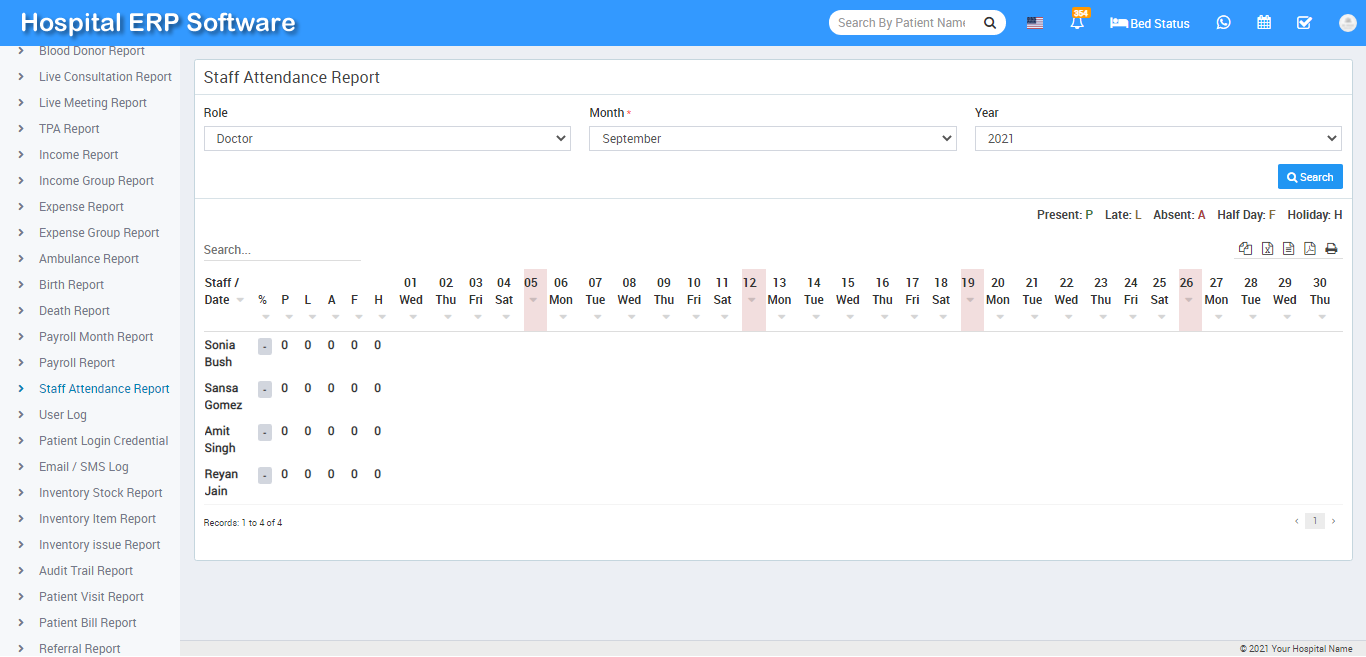Click the table Search... filter field
1366x657 pixels.
click(x=282, y=250)
